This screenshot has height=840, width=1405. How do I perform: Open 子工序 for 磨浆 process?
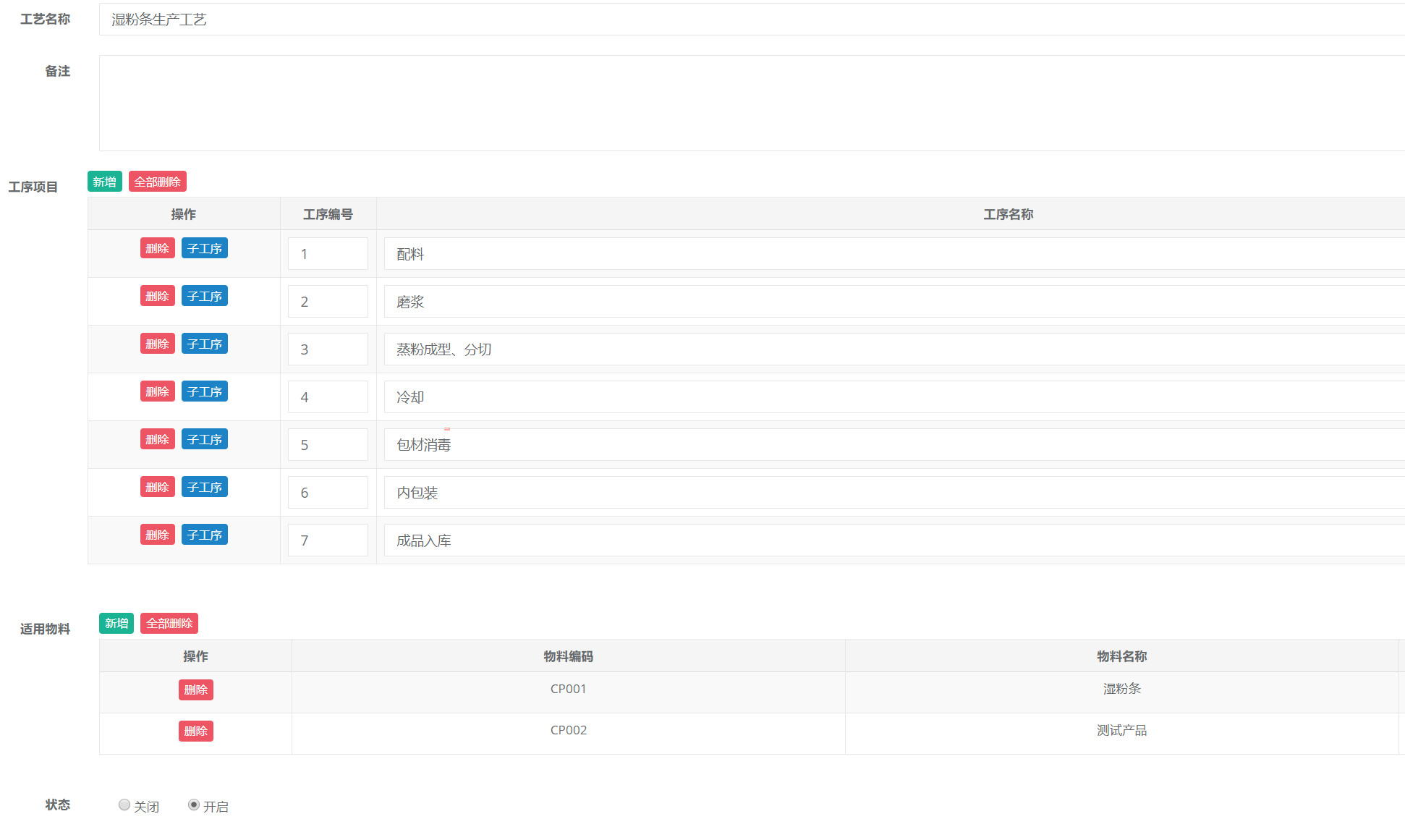pyautogui.click(x=204, y=296)
